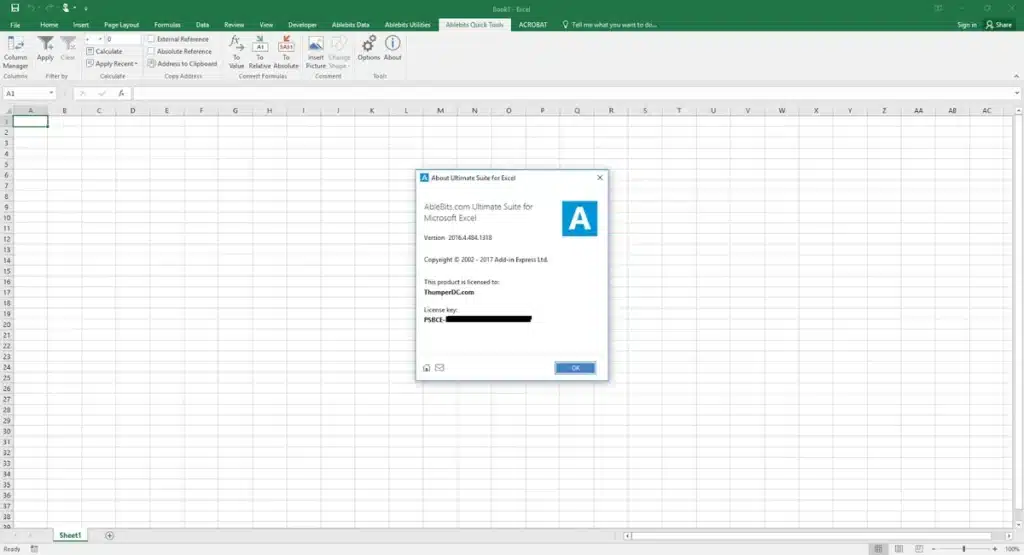Enable the Absolute Reference checkbox
1024x555 pixels.
coord(151,51)
